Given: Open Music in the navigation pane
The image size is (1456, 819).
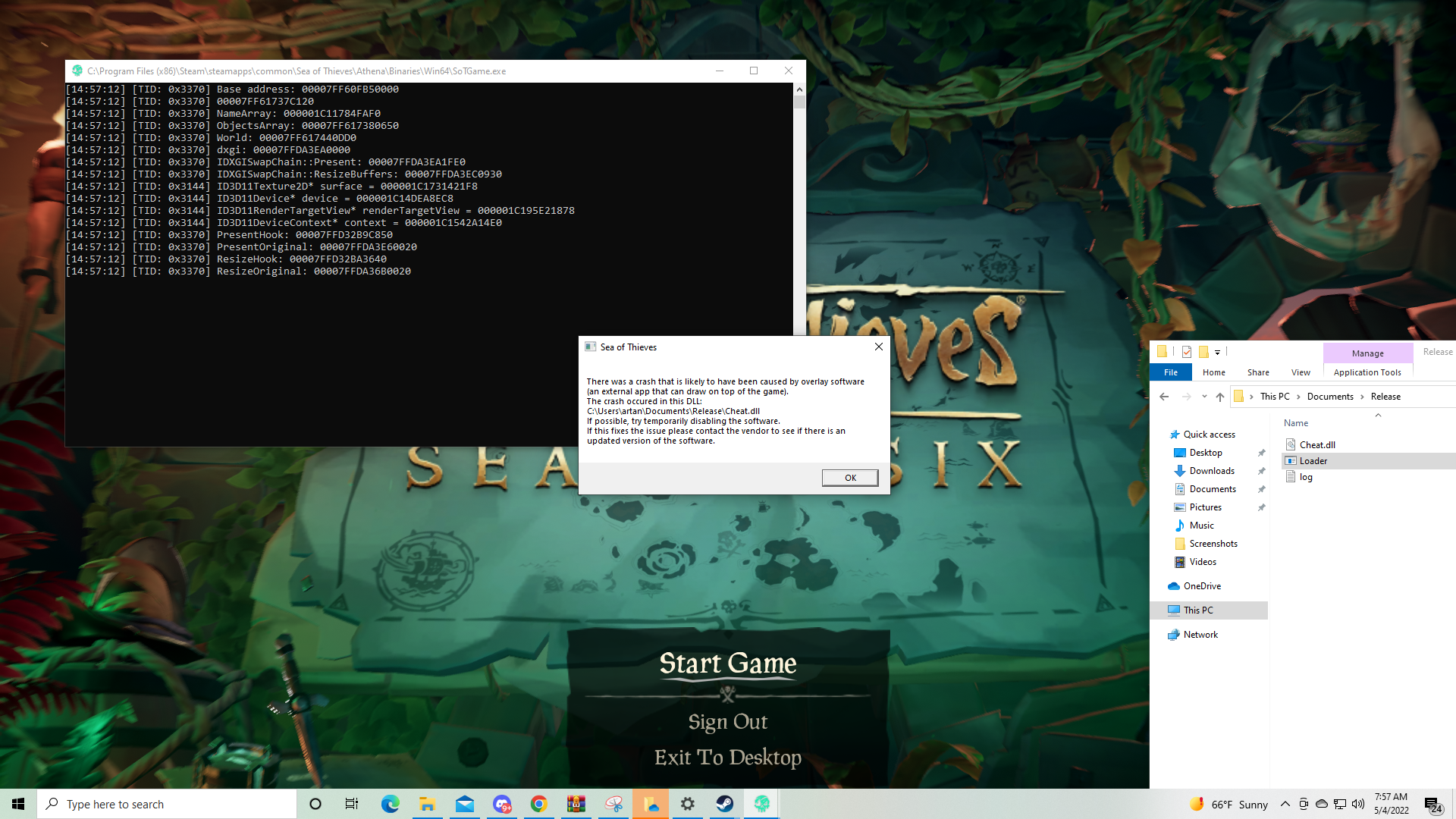Looking at the screenshot, I should pos(1201,526).
